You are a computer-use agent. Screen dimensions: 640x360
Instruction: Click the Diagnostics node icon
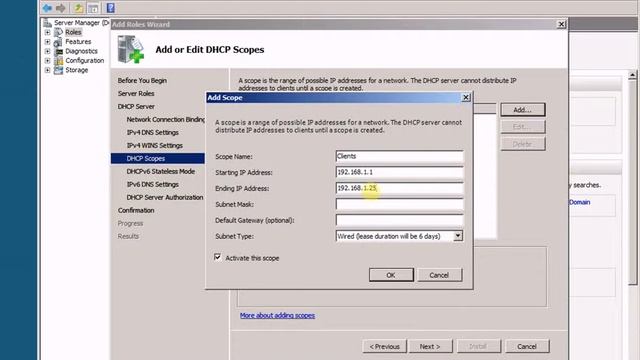58,51
